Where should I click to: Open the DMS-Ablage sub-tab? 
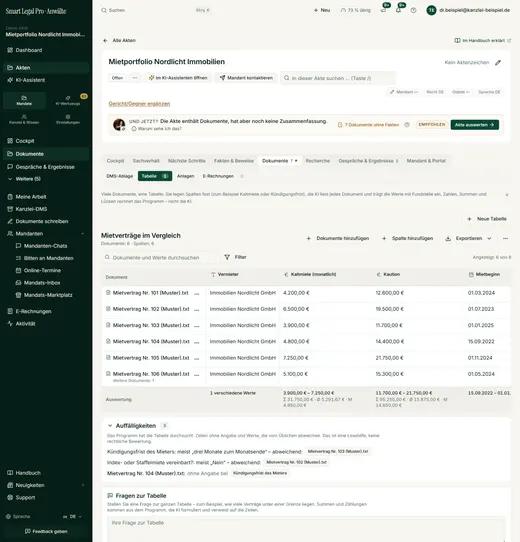(x=120, y=176)
